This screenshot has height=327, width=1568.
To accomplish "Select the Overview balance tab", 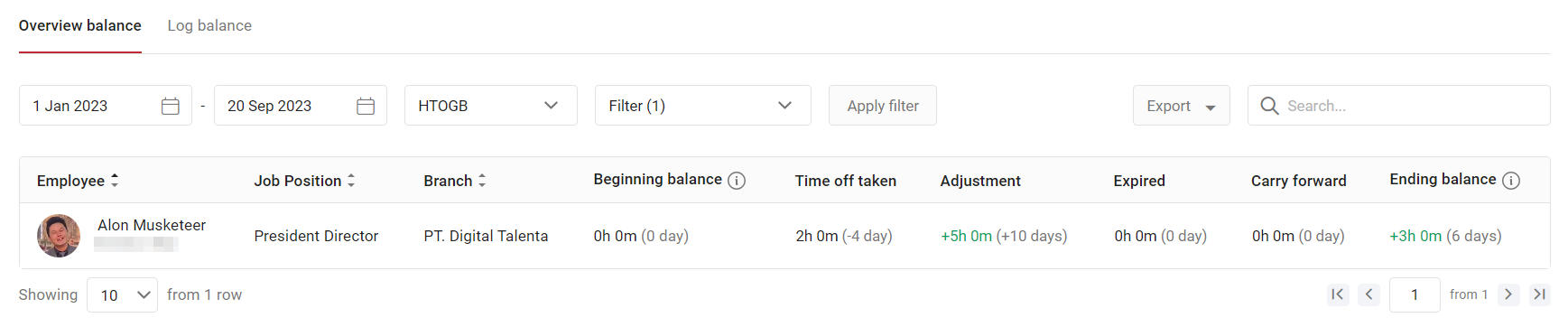I will tap(80, 25).
